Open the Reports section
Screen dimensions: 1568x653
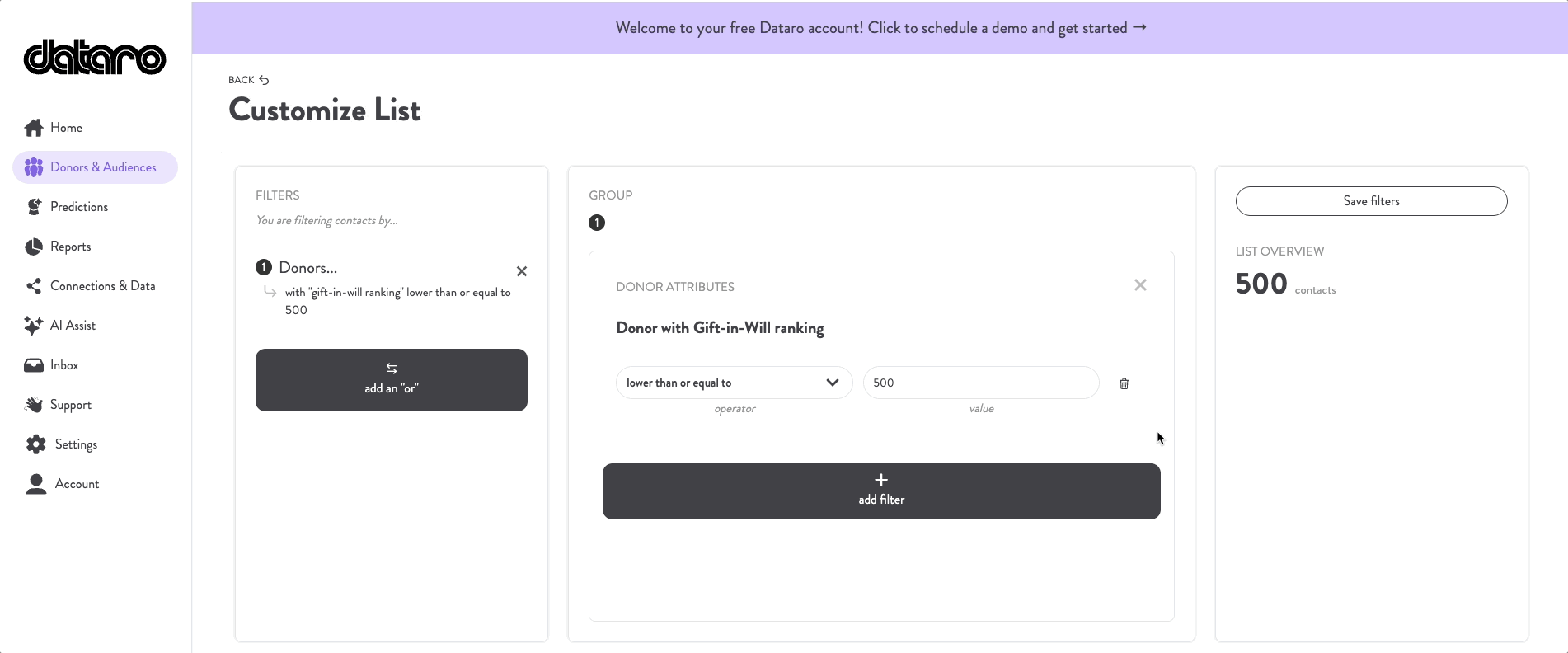click(x=35, y=246)
